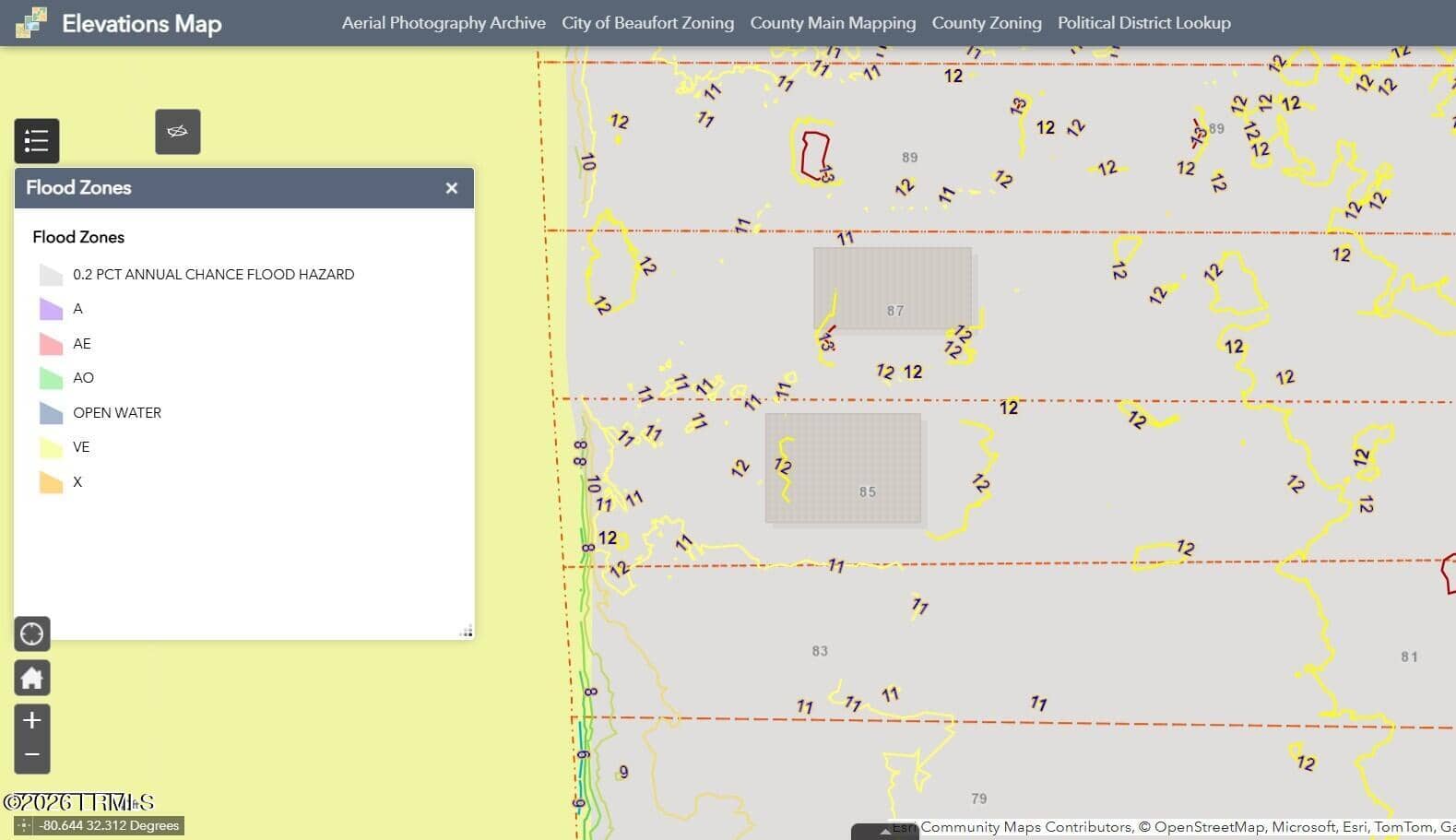Open City of Beaufort Zoning link
The height and width of the screenshot is (840, 1456).
point(648,23)
